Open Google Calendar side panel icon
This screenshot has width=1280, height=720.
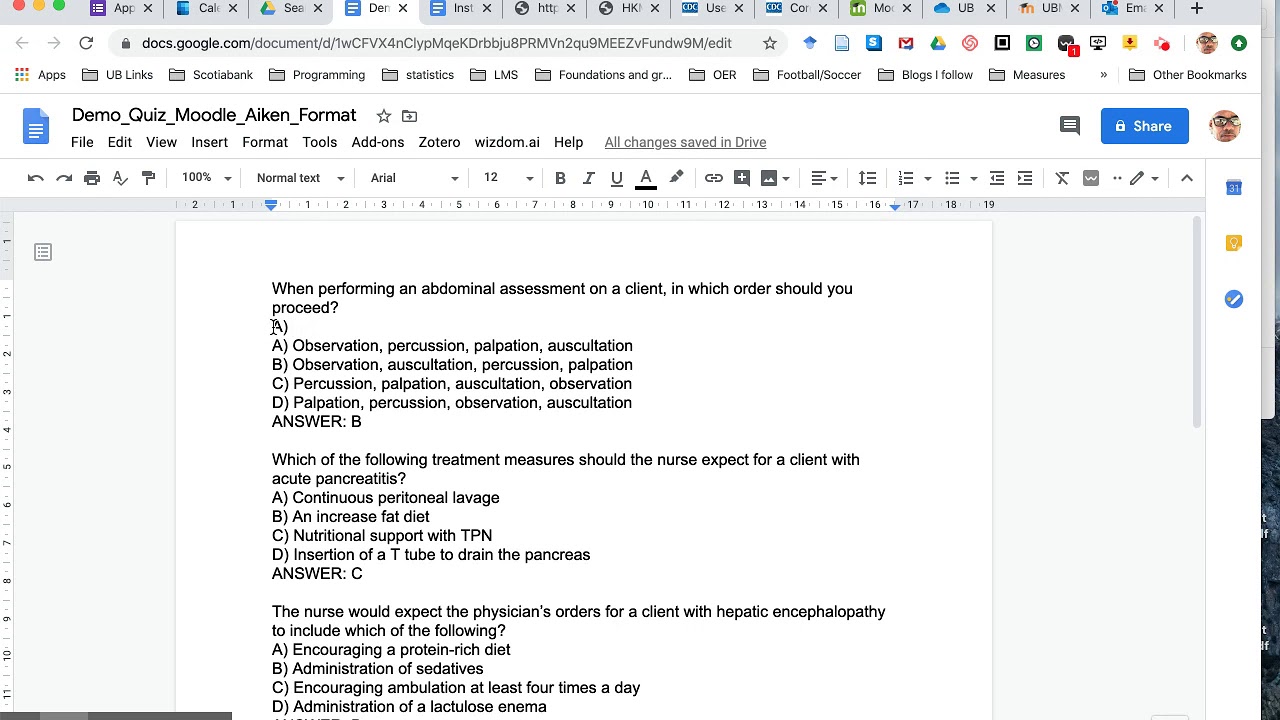click(1234, 187)
